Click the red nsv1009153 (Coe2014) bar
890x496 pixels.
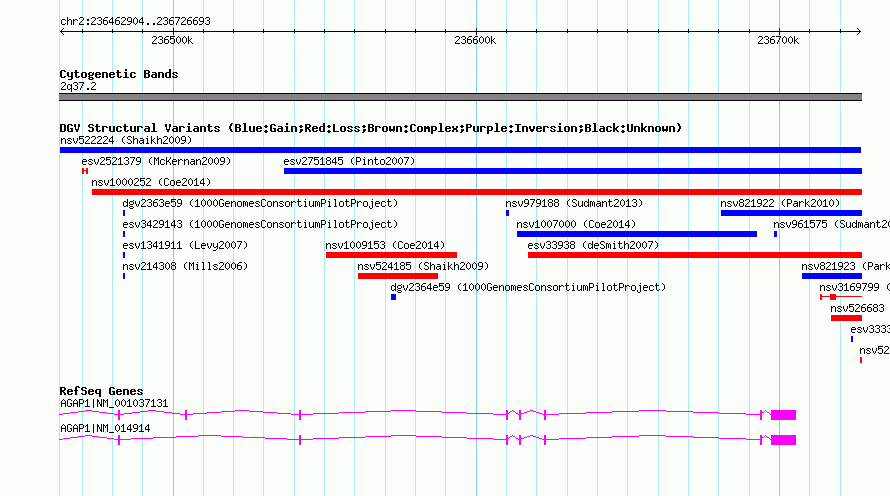(x=391, y=255)
